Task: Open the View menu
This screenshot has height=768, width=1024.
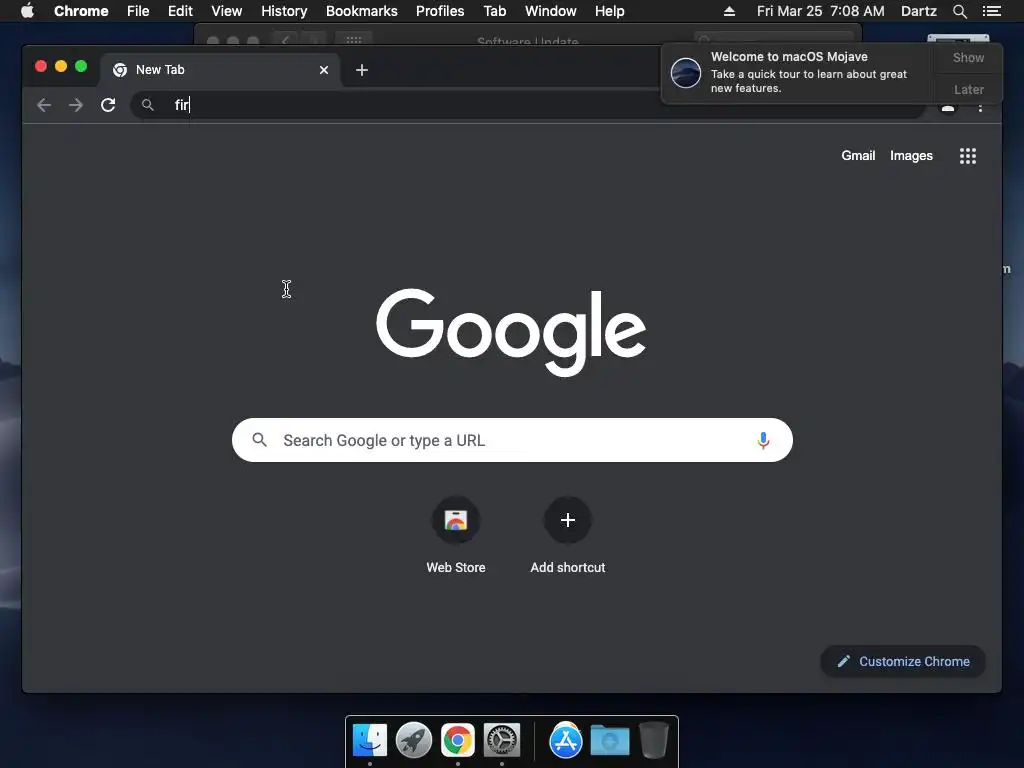Action: [x=227, y=11]
